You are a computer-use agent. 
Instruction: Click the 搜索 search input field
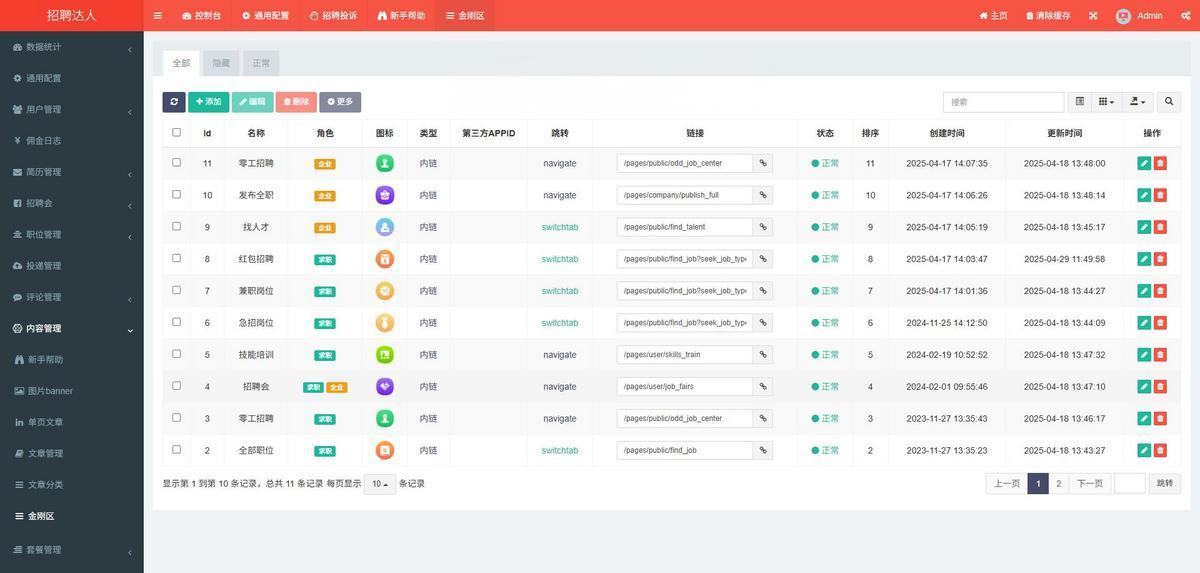point(1003,102)
